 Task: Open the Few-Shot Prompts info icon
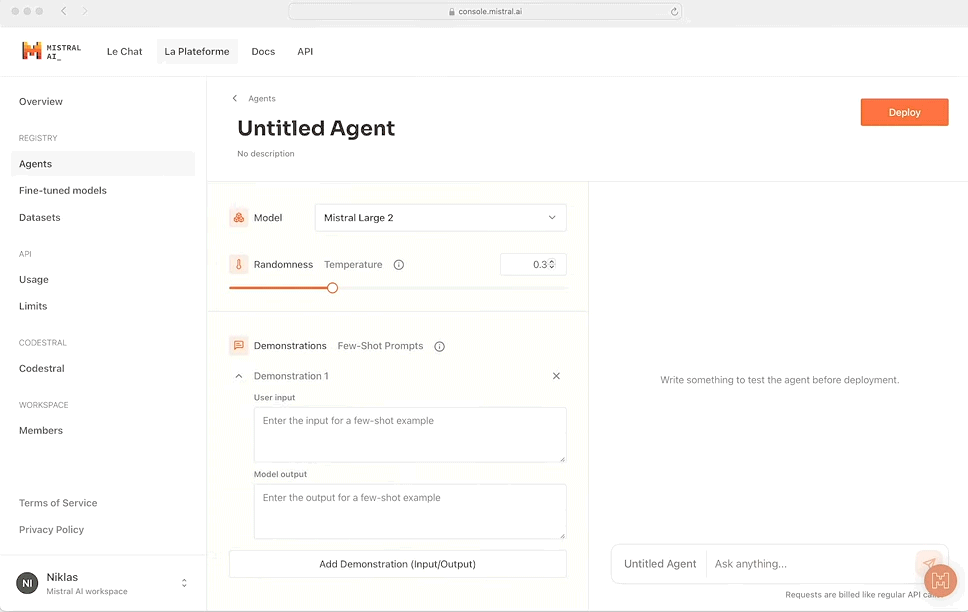click(x=440, y=346)
